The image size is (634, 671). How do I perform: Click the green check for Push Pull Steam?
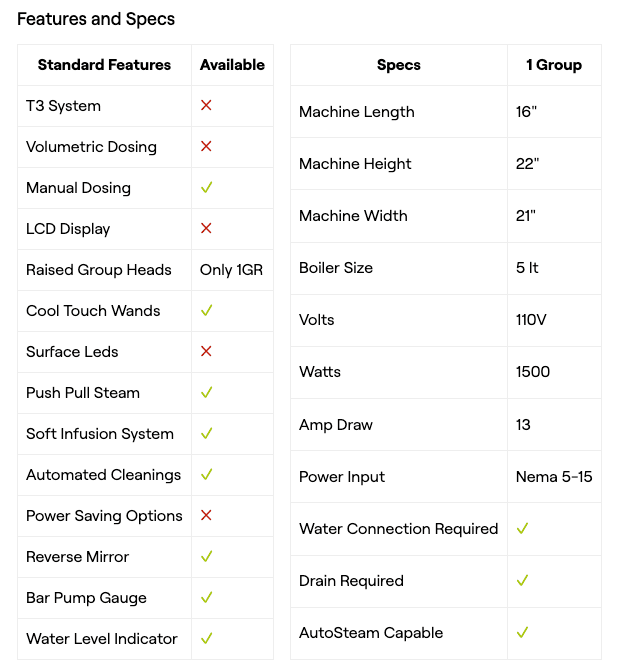[207, 392]
